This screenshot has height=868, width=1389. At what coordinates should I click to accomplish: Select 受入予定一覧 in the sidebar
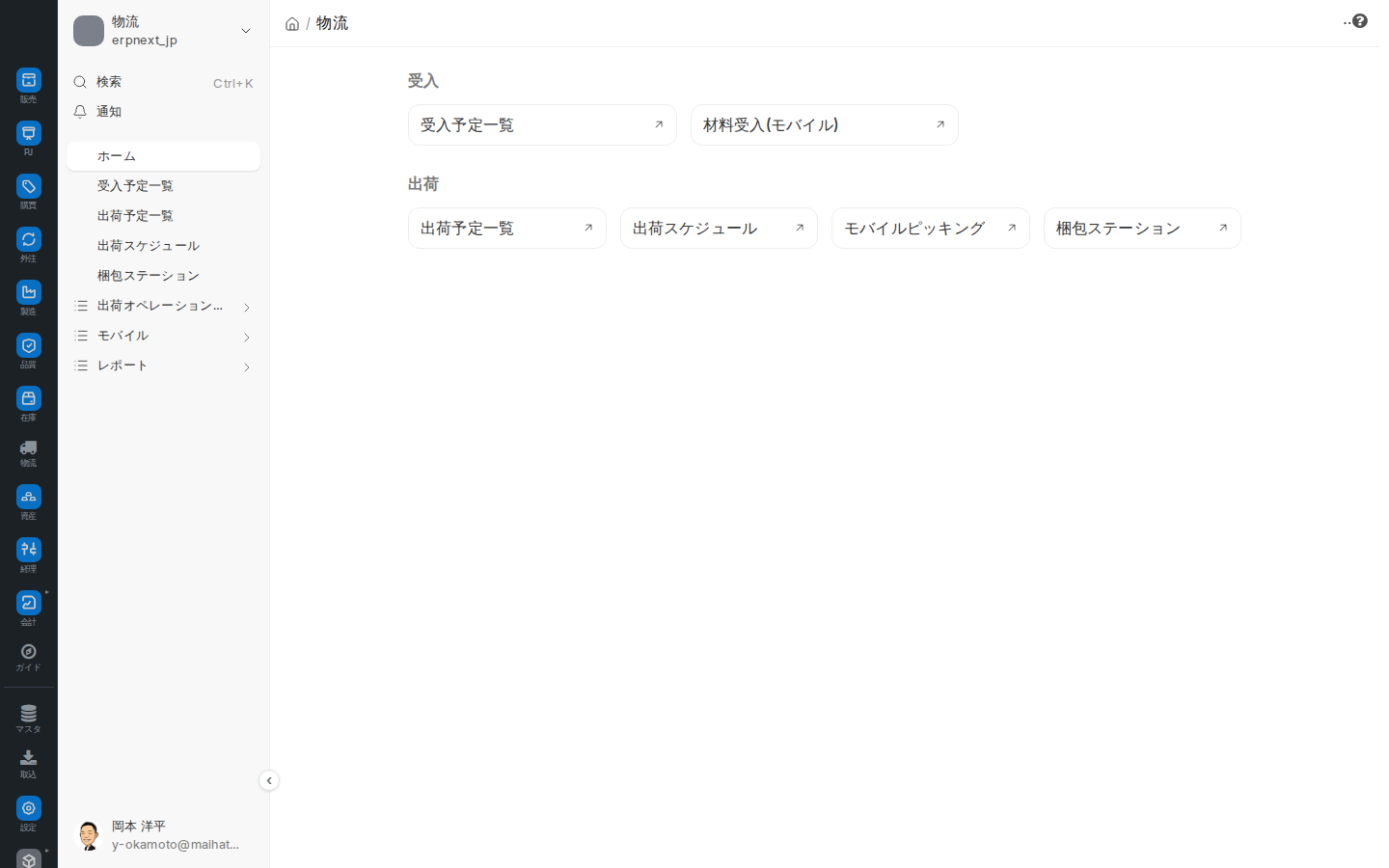[x=163, y=186]
